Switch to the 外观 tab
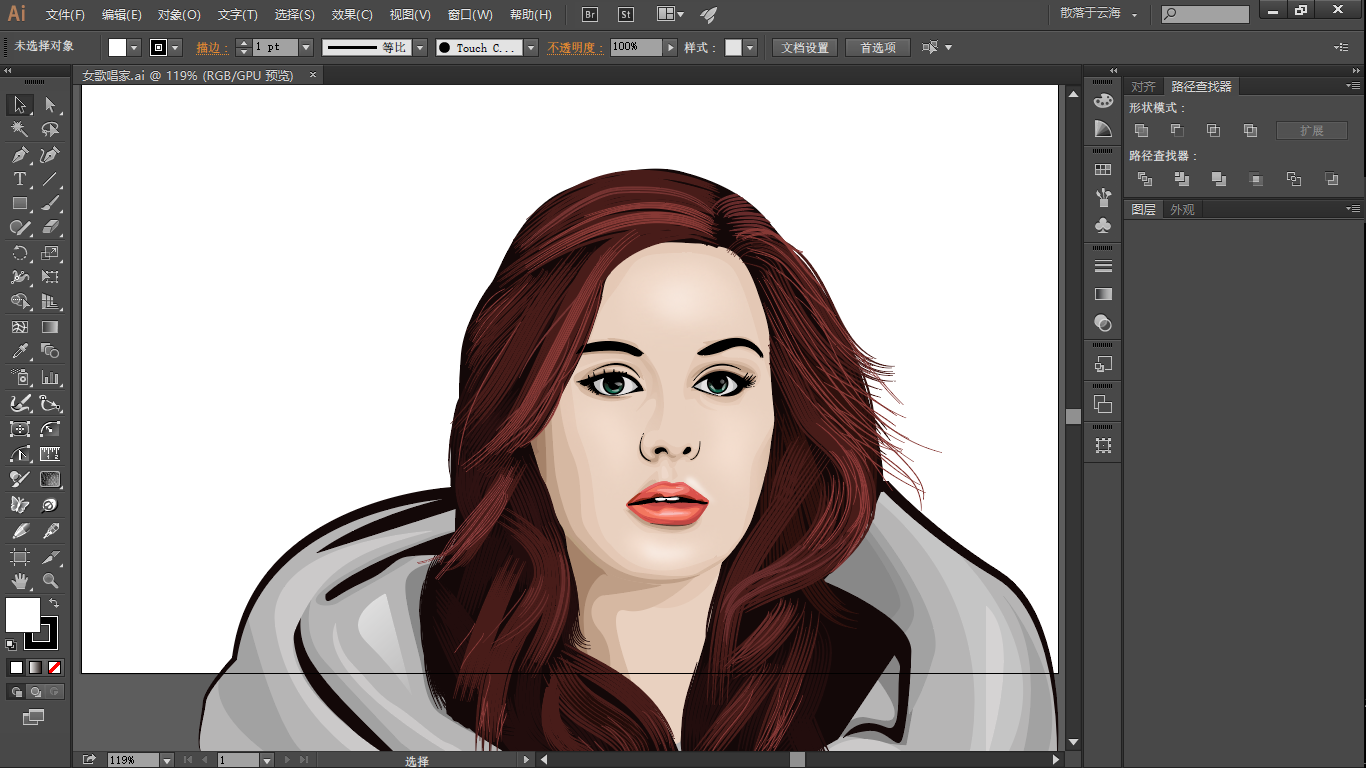 (1182, 209)
